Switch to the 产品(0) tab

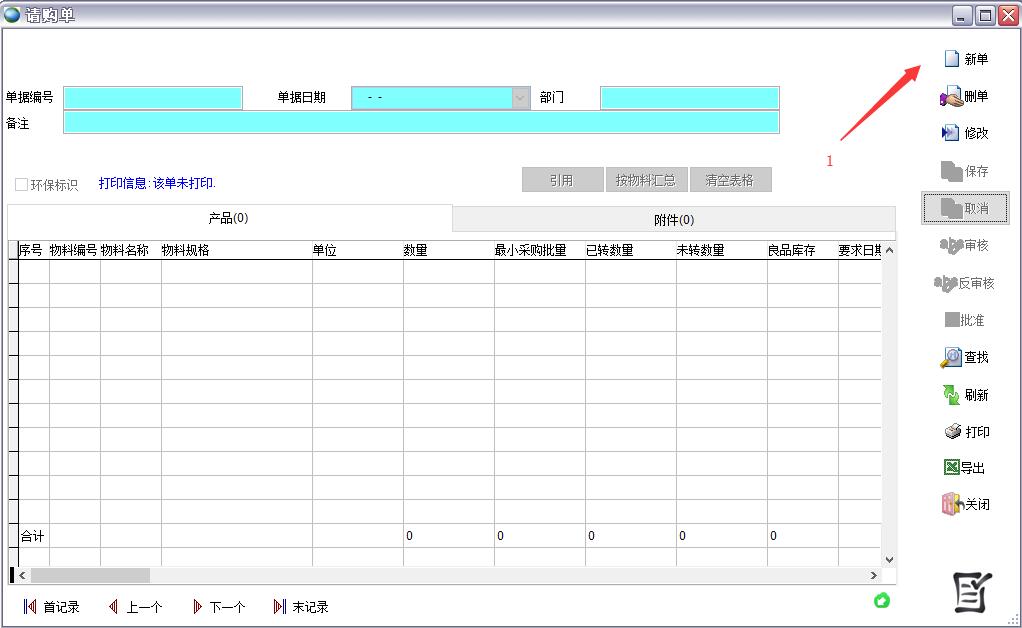(229, 218)
